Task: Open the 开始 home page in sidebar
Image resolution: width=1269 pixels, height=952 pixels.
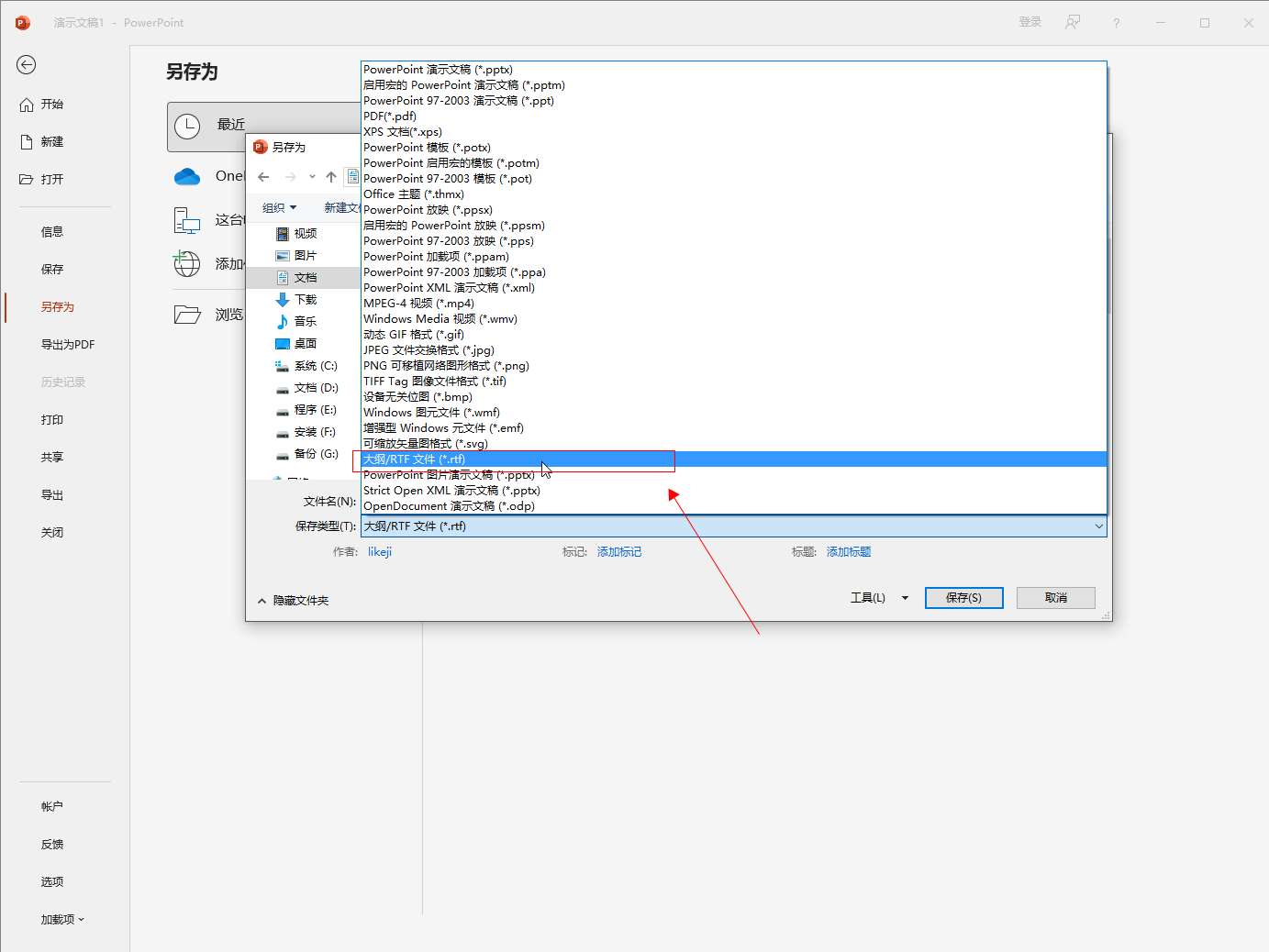Action: coord(42,105)
